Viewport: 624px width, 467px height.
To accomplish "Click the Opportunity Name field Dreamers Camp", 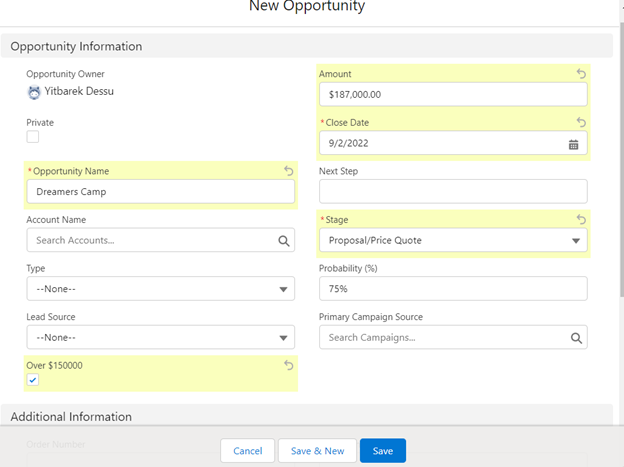I will tap(160, 191).
